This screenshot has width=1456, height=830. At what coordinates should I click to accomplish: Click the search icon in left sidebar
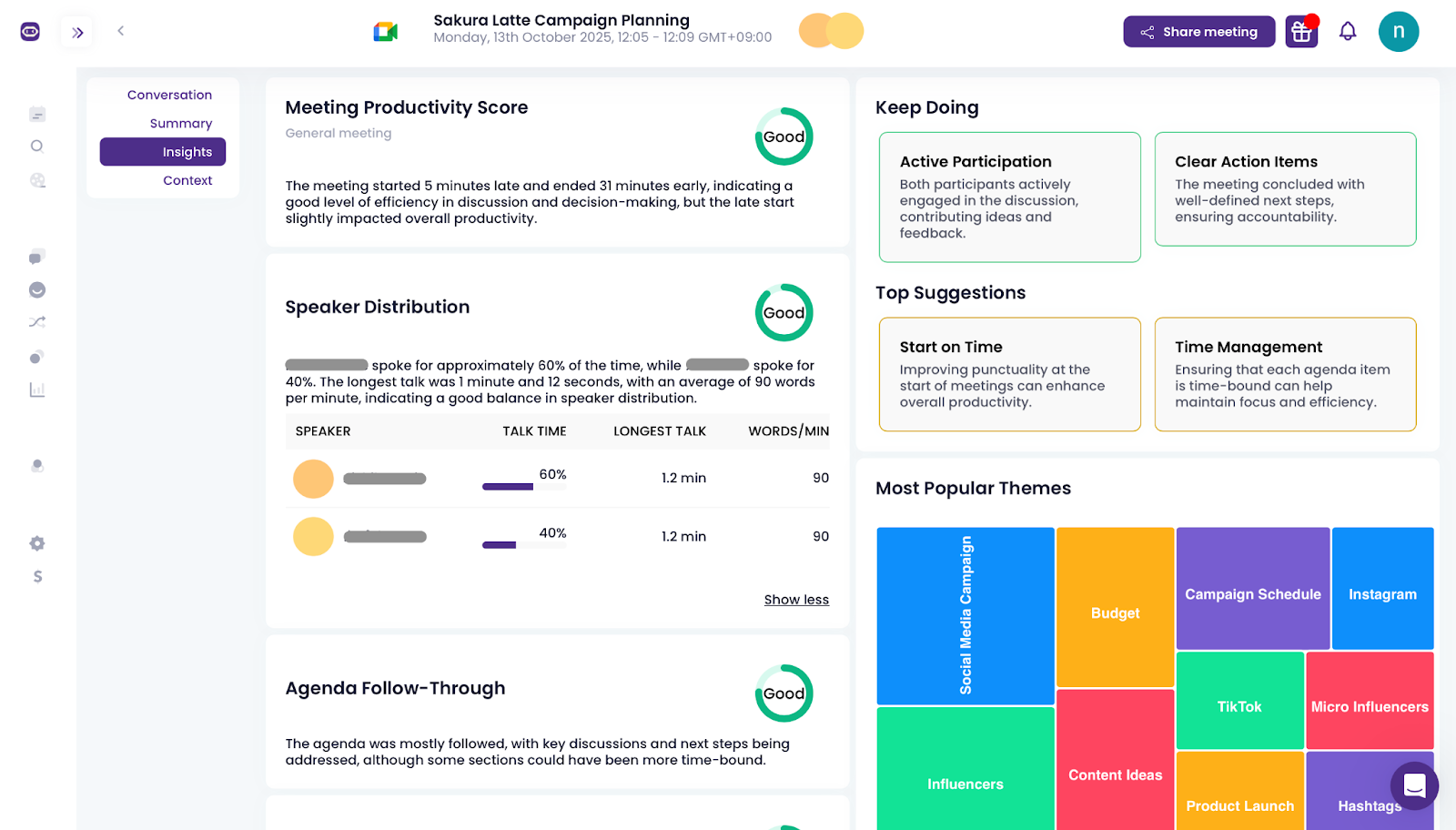37,147
